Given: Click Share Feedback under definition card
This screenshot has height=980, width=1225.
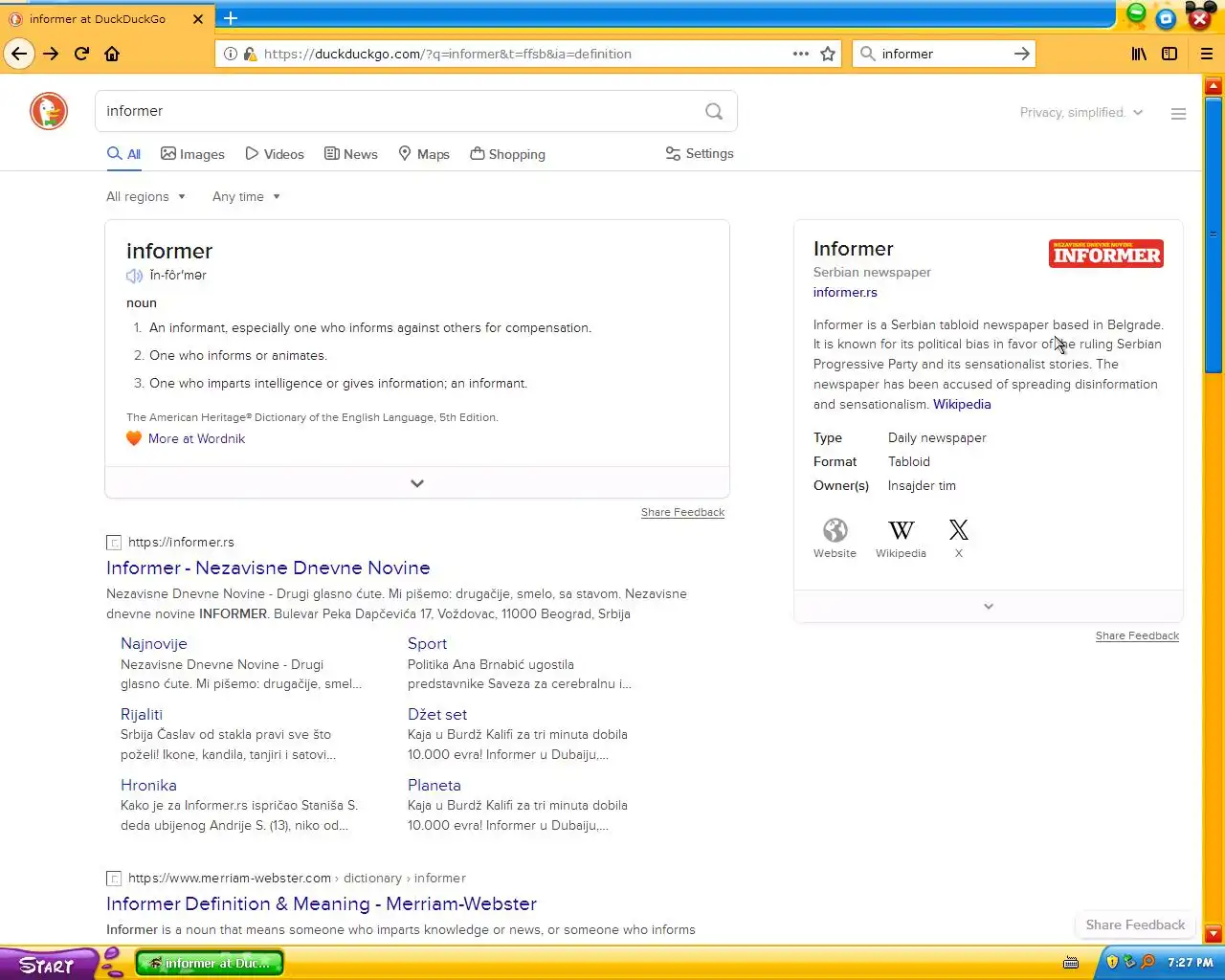Looking at the screenshot, I should [x=682, y=513].
